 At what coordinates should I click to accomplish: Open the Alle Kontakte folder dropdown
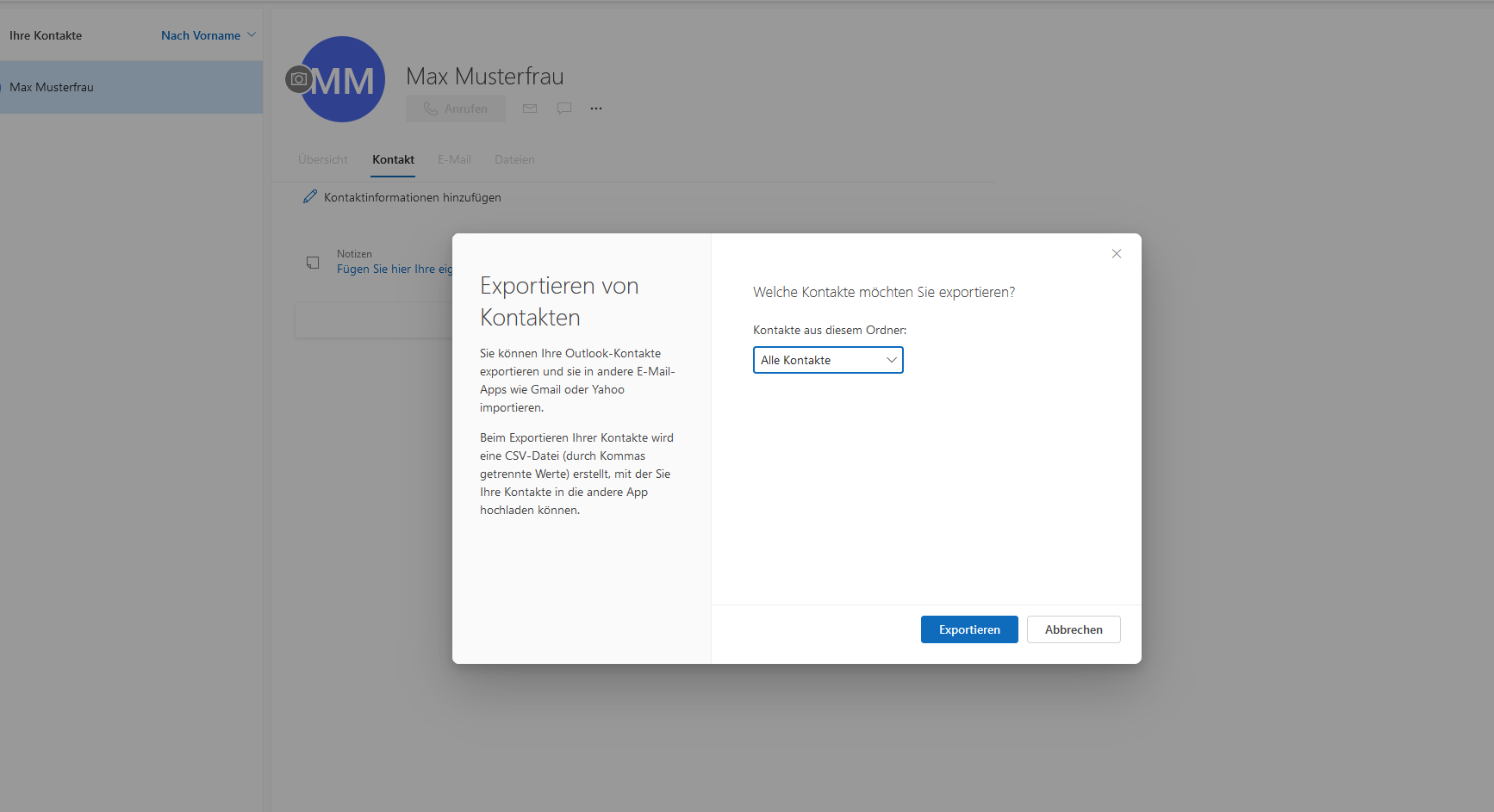tap(828, 360)
